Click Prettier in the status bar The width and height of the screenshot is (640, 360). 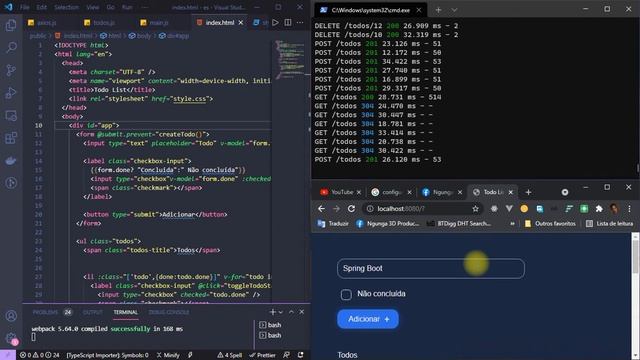coord(262,355)
